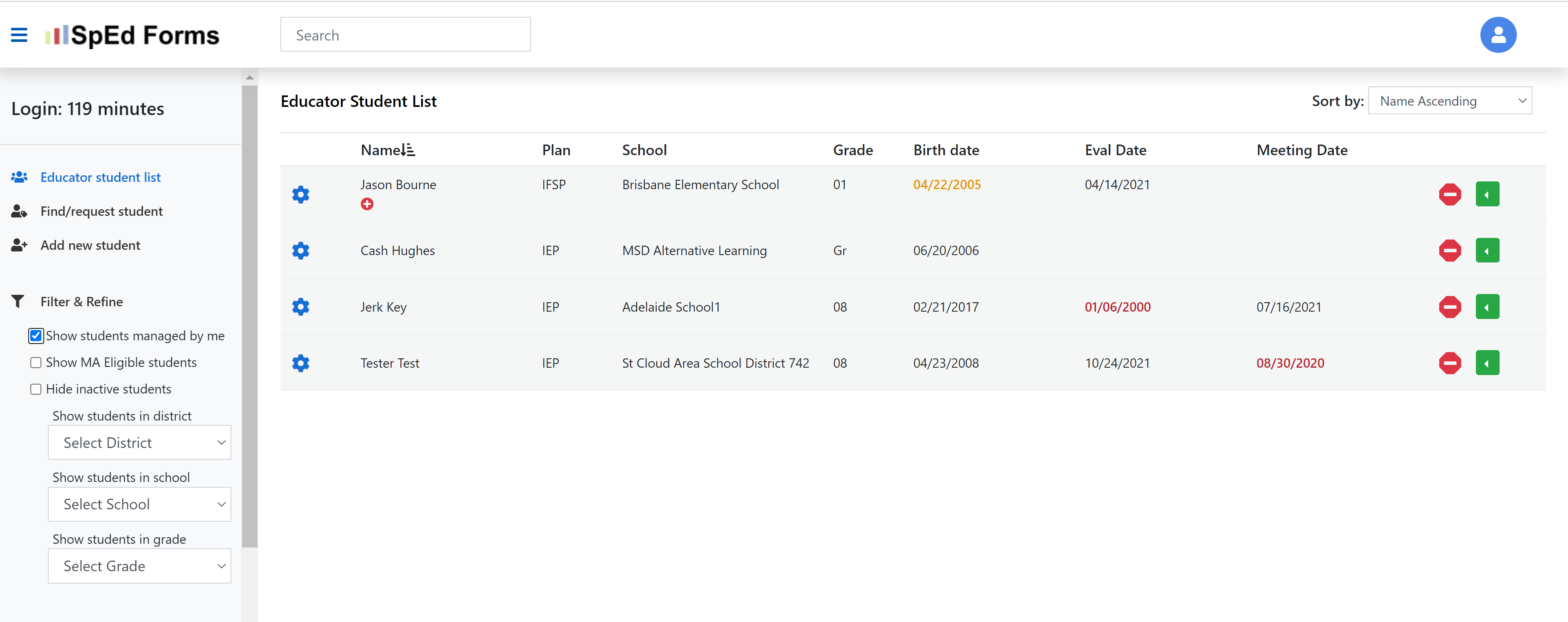Screen dimensions: 1568x622
Task: Enable Show MA Eligible students checkbox
Action: (x=36, y=362)
